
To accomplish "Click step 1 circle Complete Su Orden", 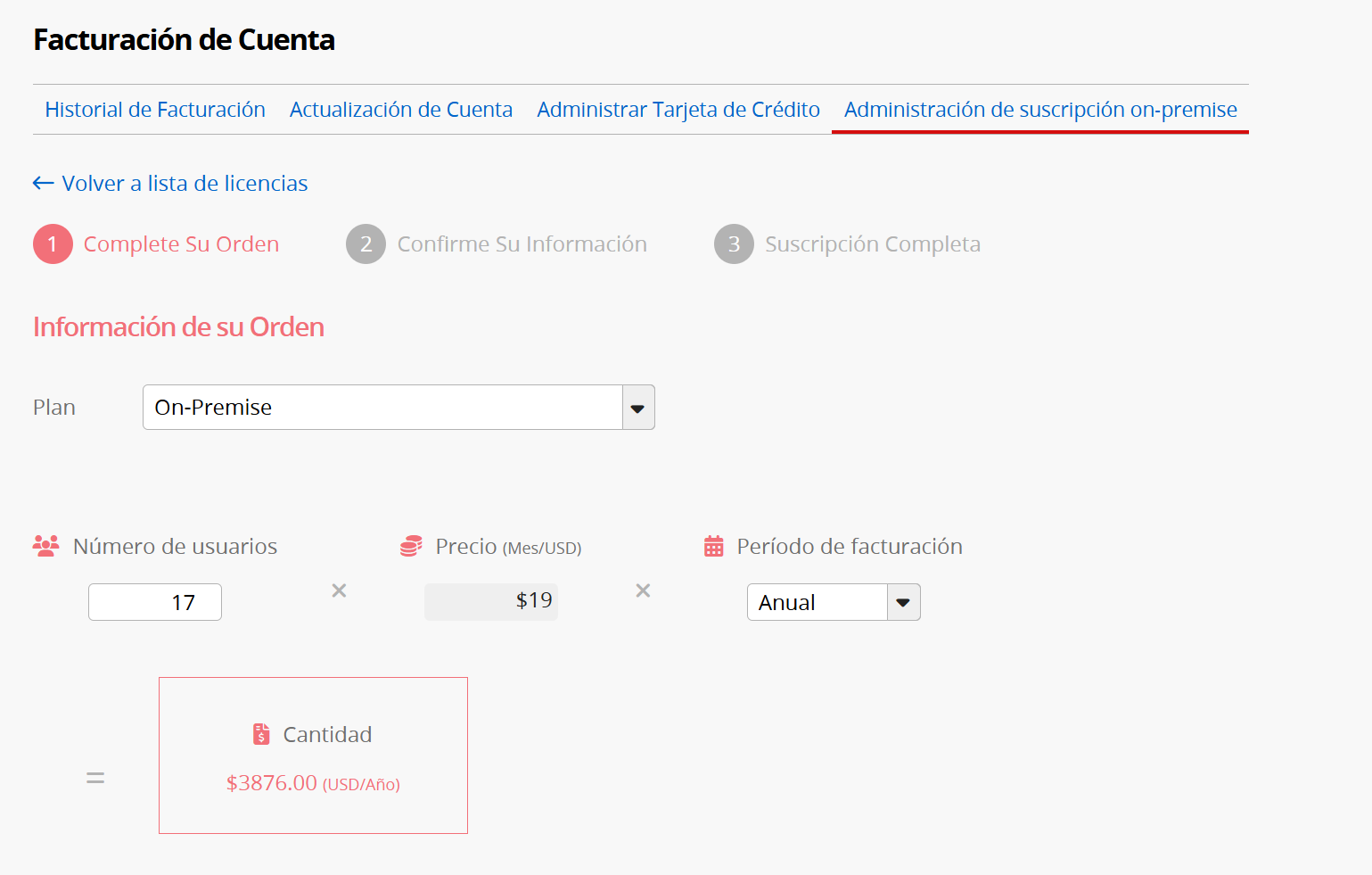I will click(x=53, y=244).
